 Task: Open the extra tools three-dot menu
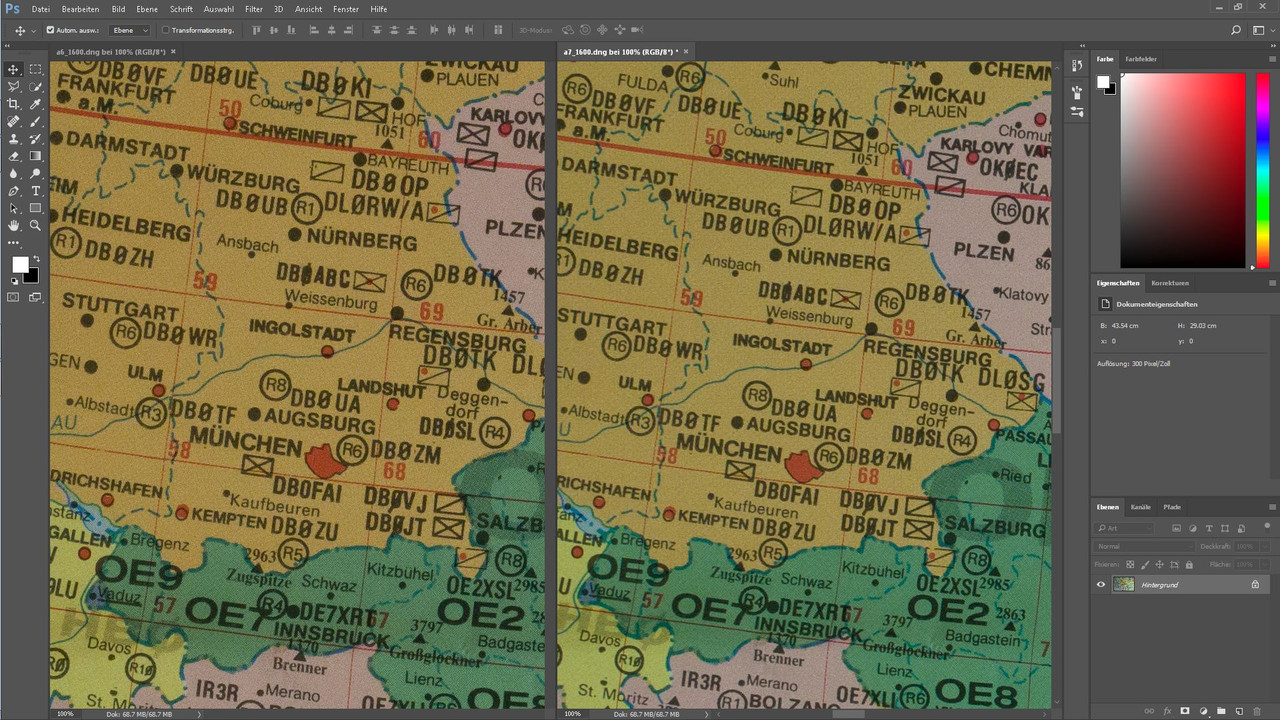(14, 243)
